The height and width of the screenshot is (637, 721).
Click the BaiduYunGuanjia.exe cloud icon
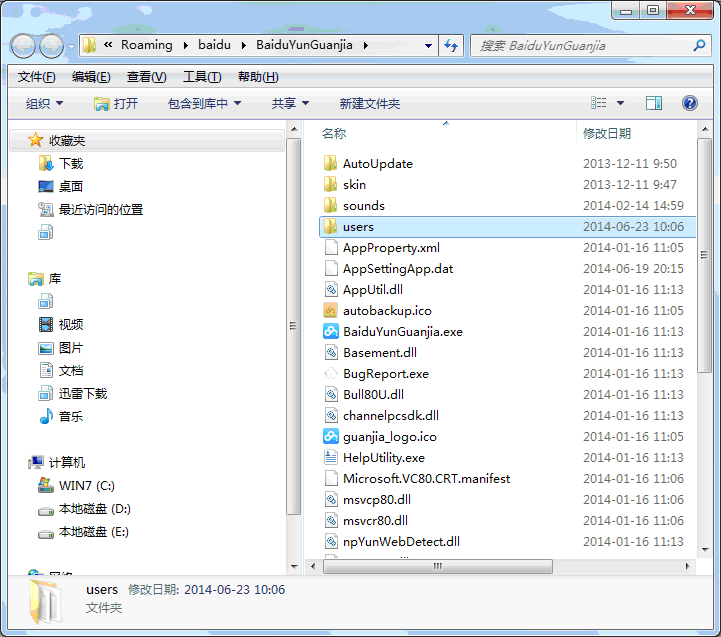(331, 332)
